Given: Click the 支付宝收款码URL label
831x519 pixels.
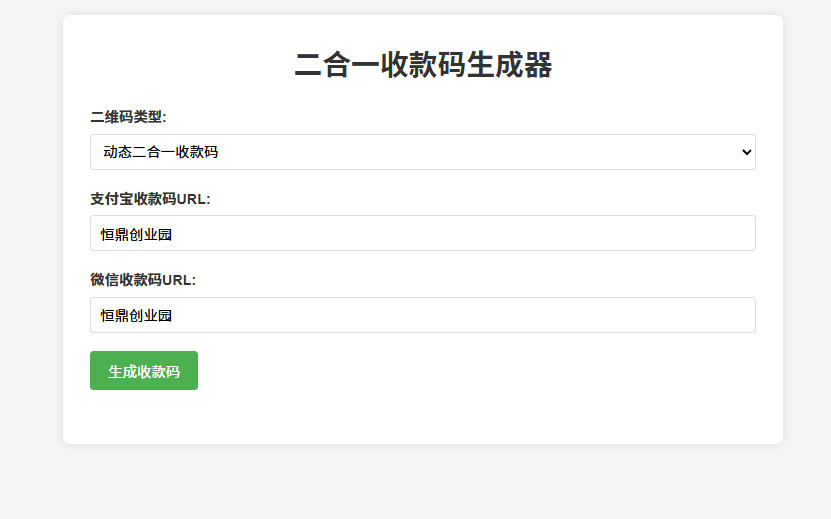Looking at the screenshot, I should coord(150,199).
